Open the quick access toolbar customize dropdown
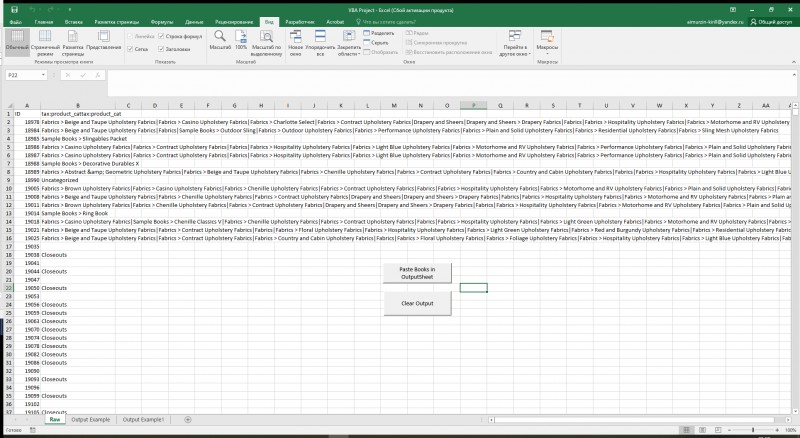This screenshot has width=800, height=438. pyautogui.click(x=69, y=10)
